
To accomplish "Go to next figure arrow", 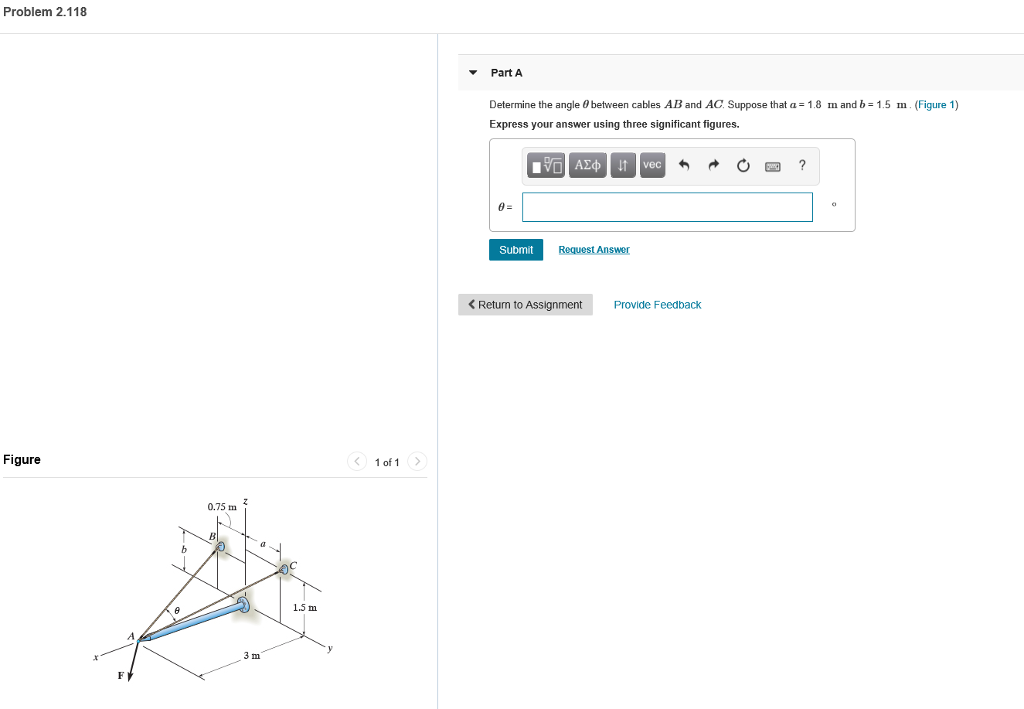I will (417, 462).
